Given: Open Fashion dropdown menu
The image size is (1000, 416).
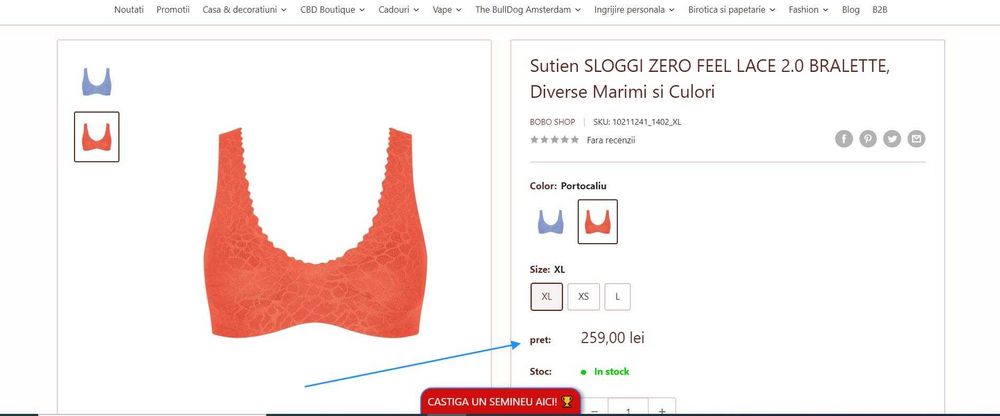Looking at the screenshot, I should [808, 10].
